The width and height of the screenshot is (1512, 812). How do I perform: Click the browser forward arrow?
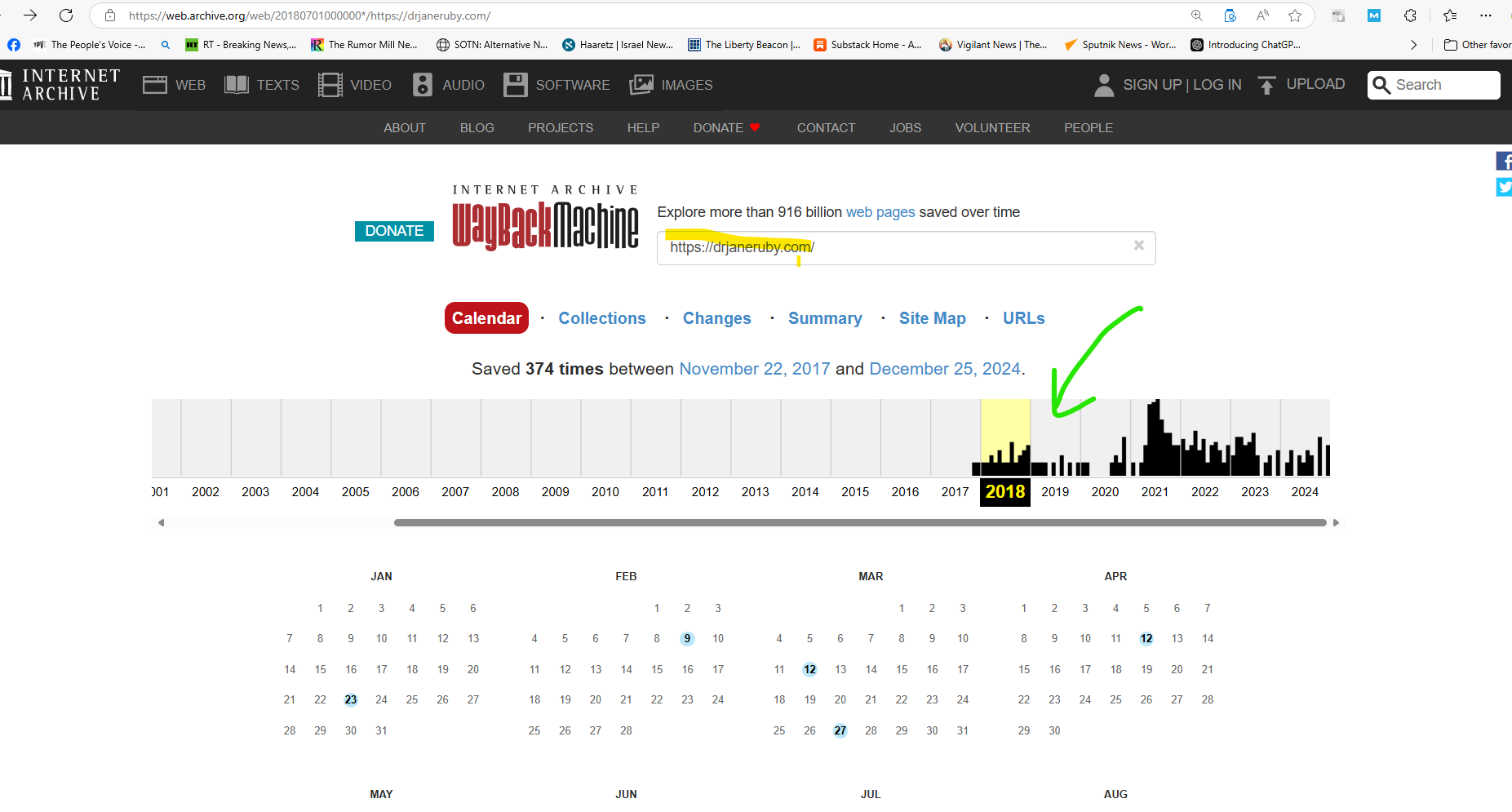point(30,16)
